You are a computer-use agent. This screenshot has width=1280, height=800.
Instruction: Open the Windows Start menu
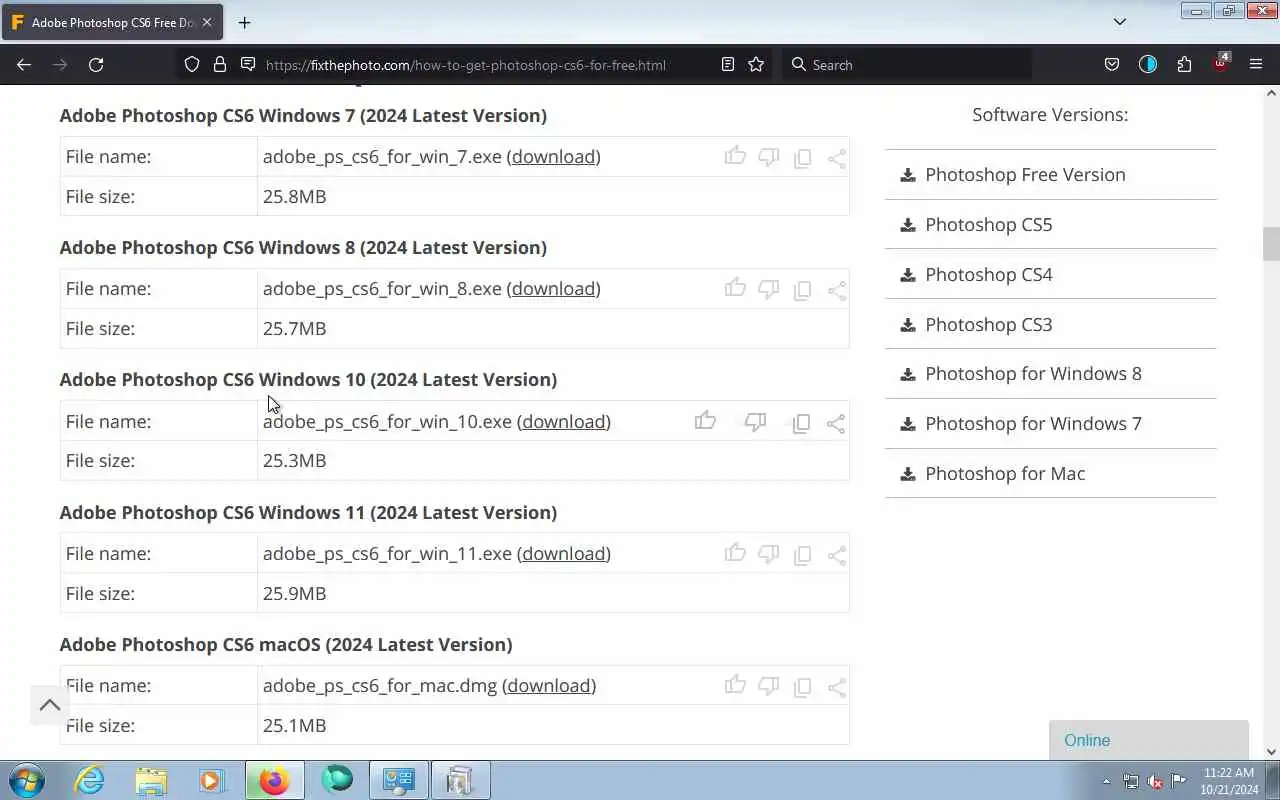point(26,780)
